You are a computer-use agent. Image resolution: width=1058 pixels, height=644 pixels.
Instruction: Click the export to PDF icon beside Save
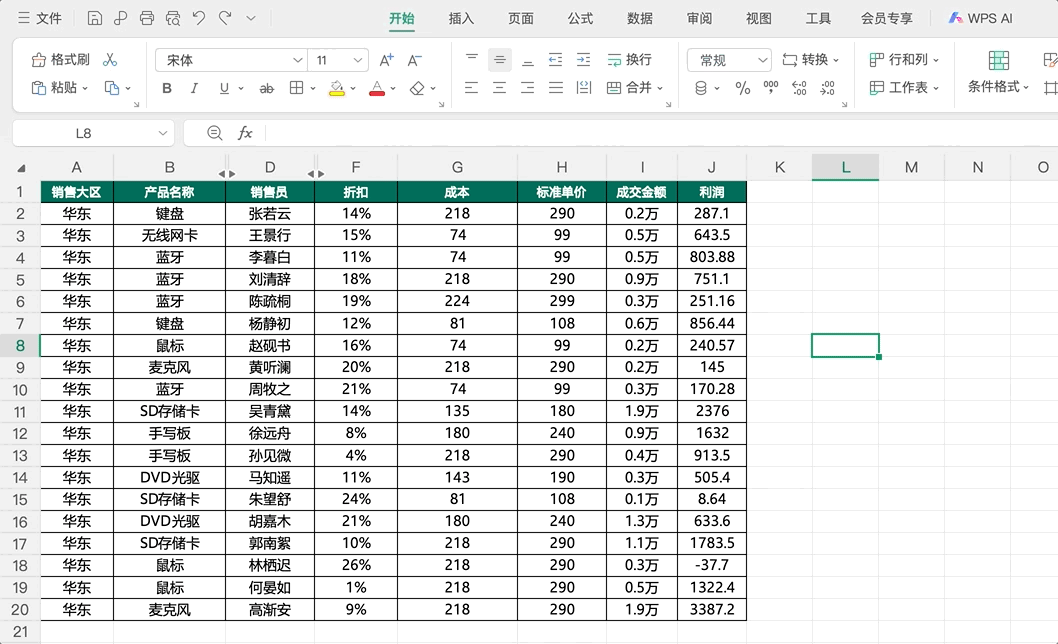[x=121, y=18]
